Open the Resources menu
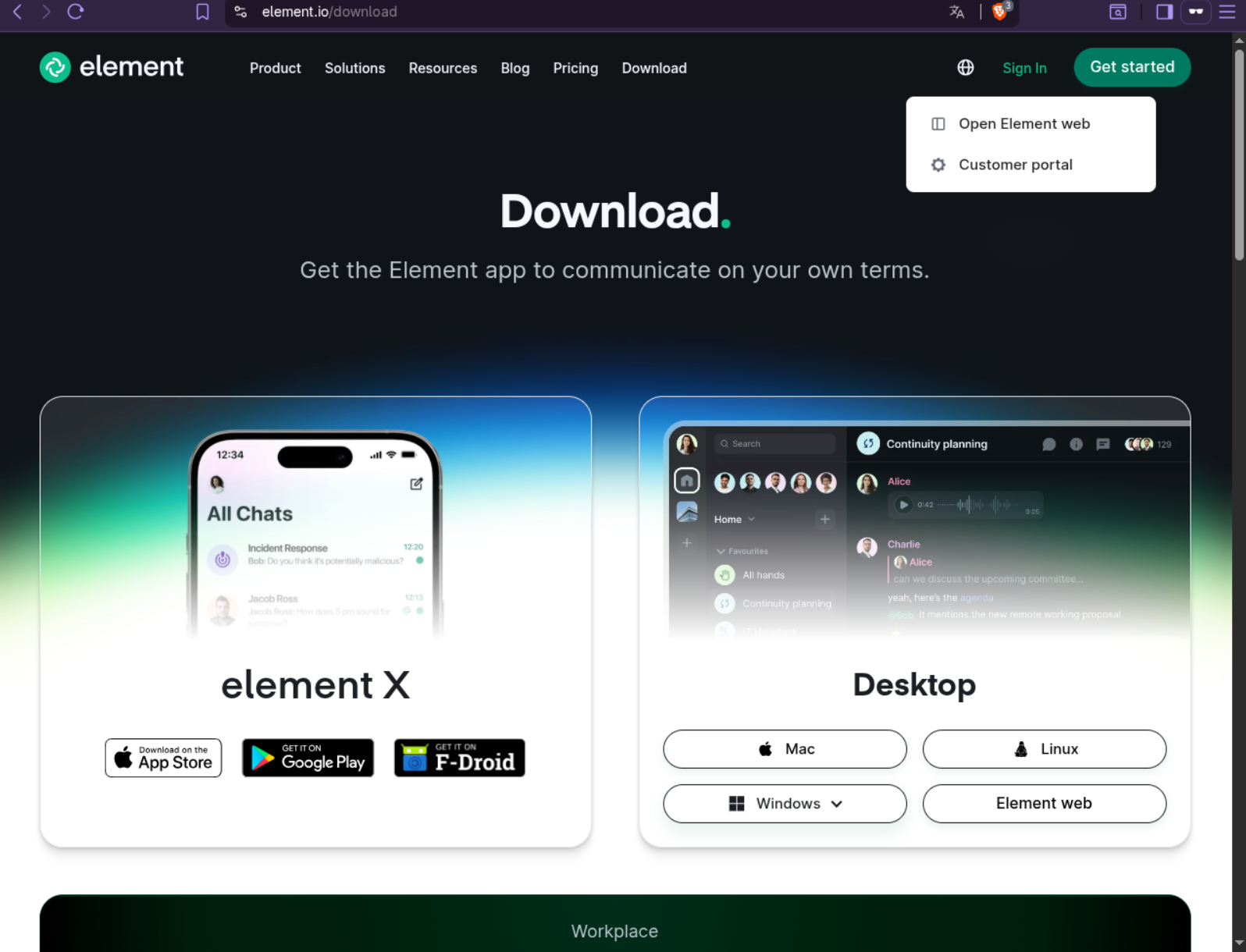 click(443, 68)
